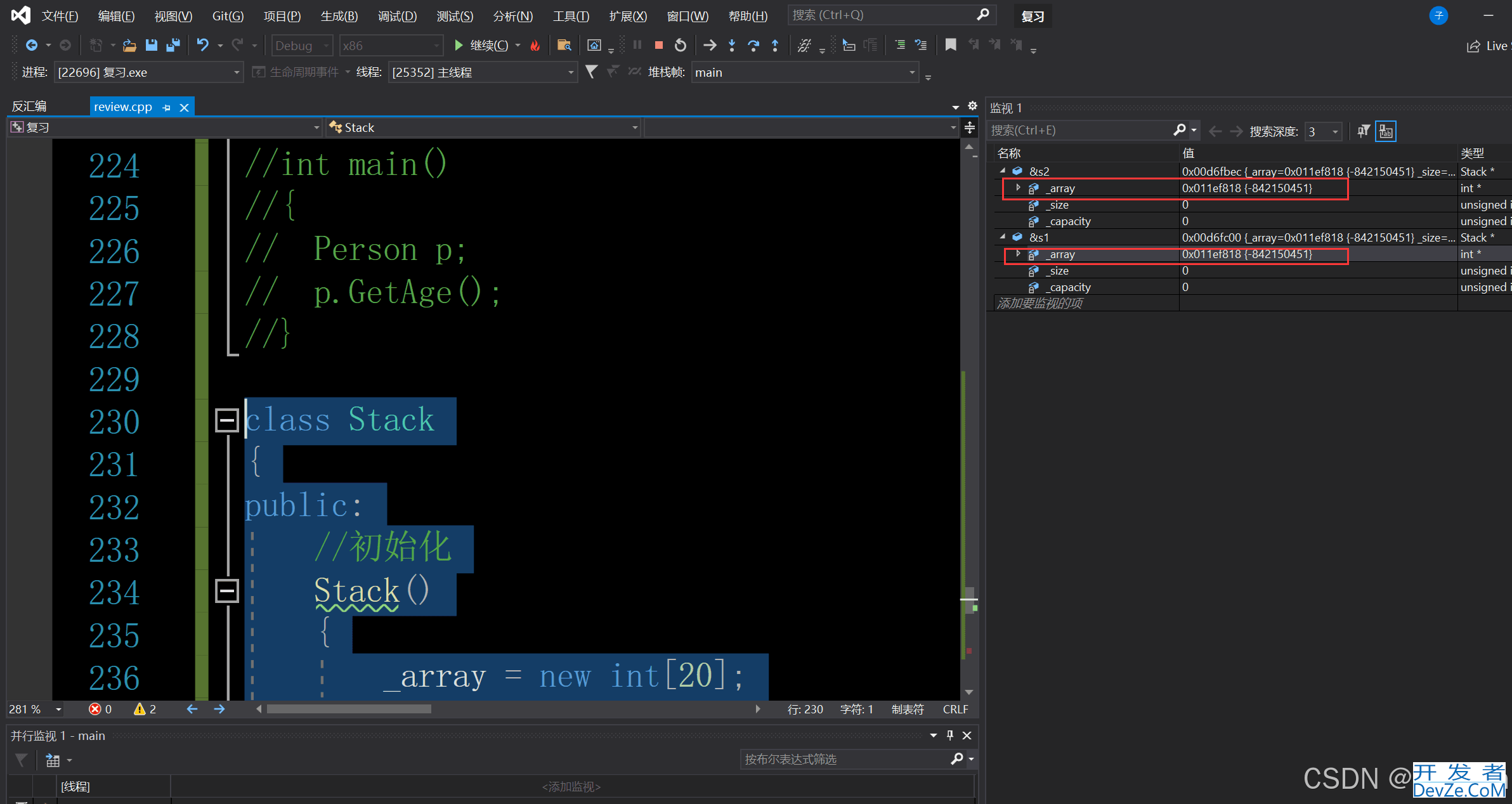The width and height of the screenshot is (1512, 804).
Task: Save the current file with the disk icon
Action: 151,45
